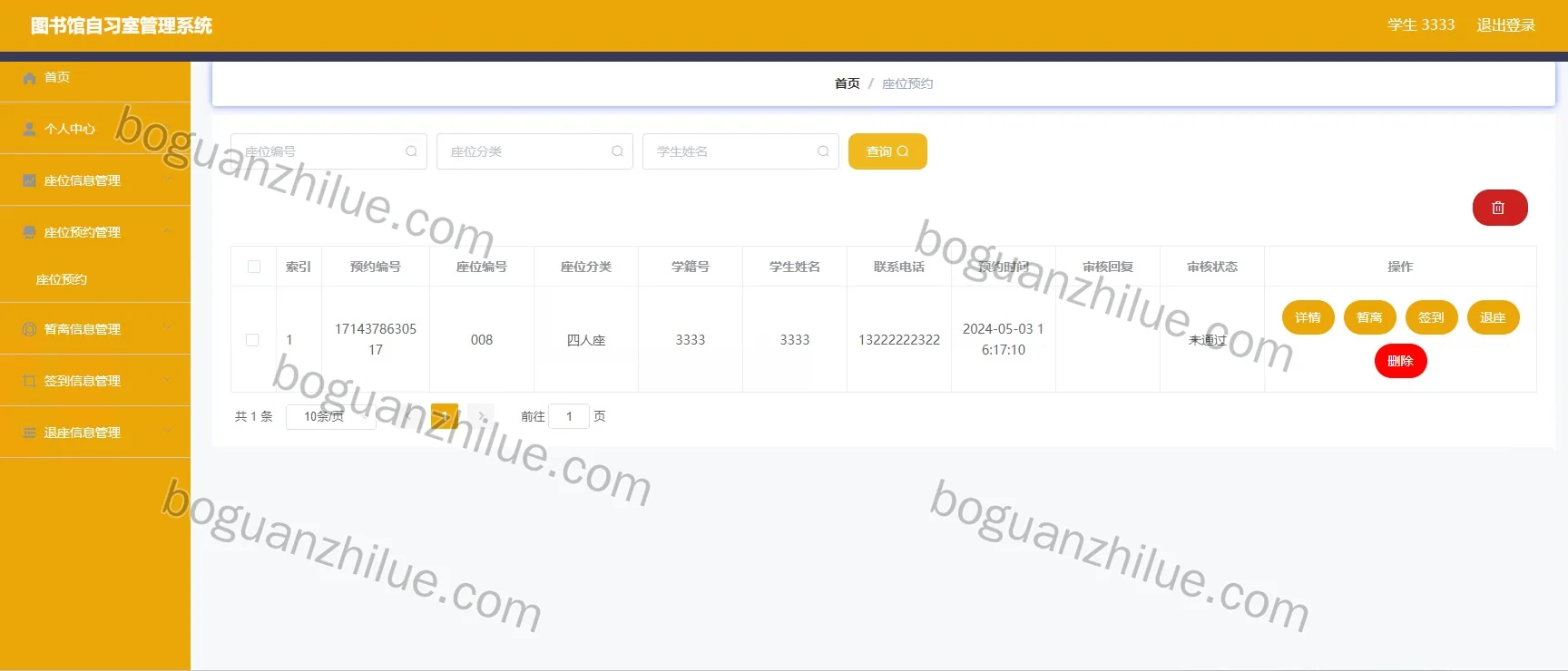Click the red 删除 button in the row
The image size is (1568, 671).
coord(1401,361)
